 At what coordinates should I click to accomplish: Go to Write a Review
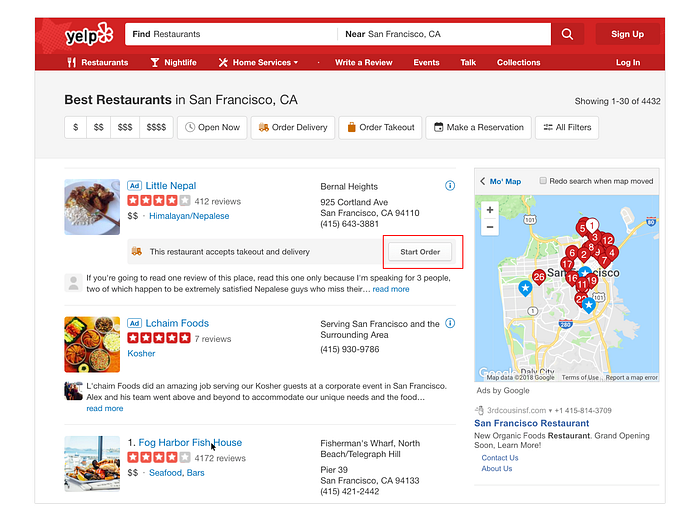[364, 63]
